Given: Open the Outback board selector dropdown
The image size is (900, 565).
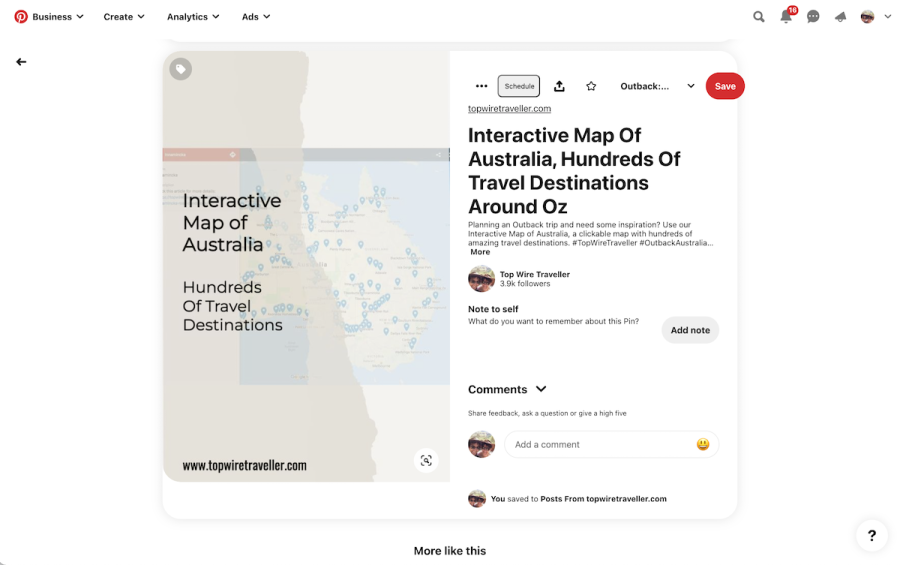Looking at the screenshot, I should [x=658, y=86].
